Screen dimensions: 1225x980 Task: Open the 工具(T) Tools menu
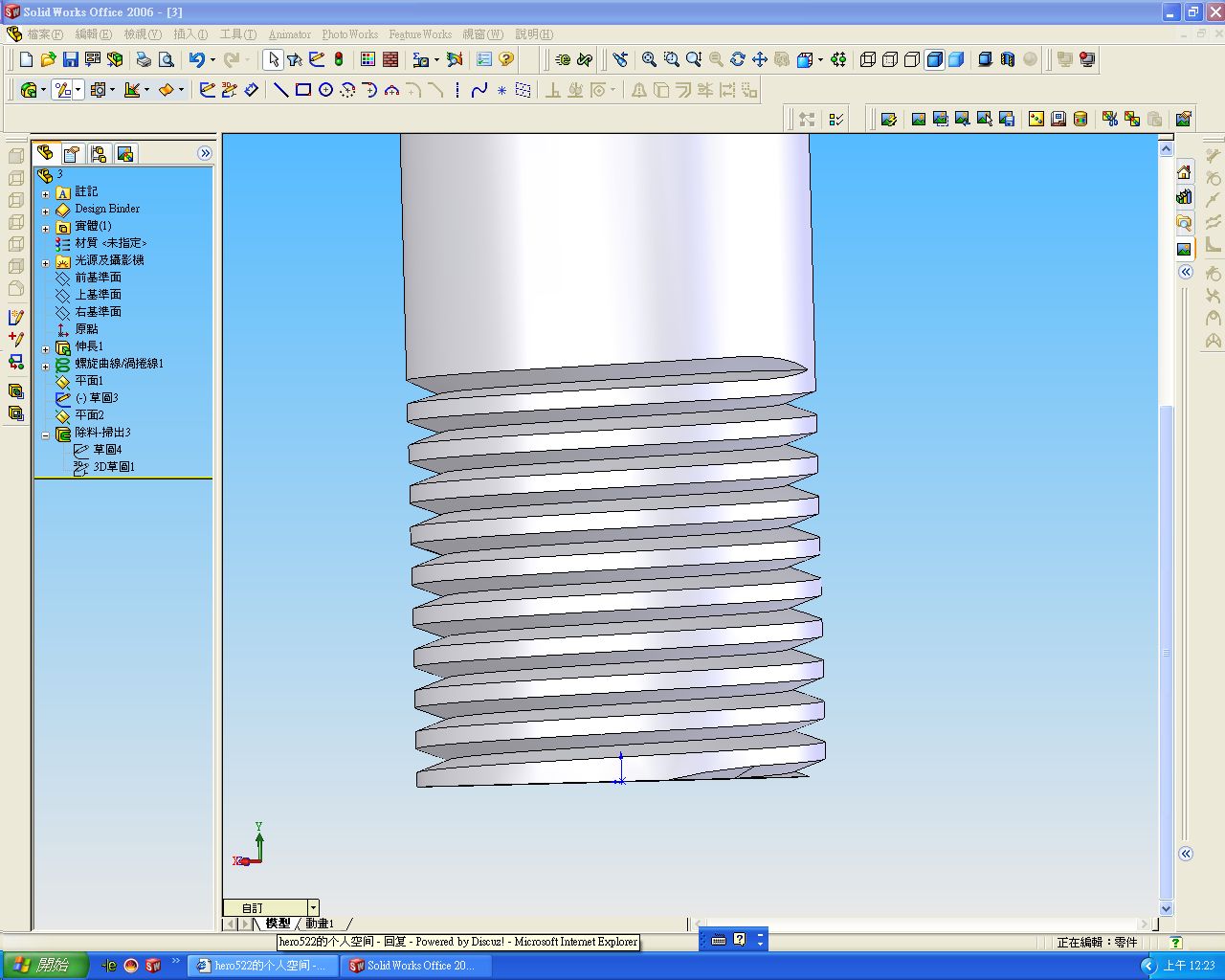[238, 34]
